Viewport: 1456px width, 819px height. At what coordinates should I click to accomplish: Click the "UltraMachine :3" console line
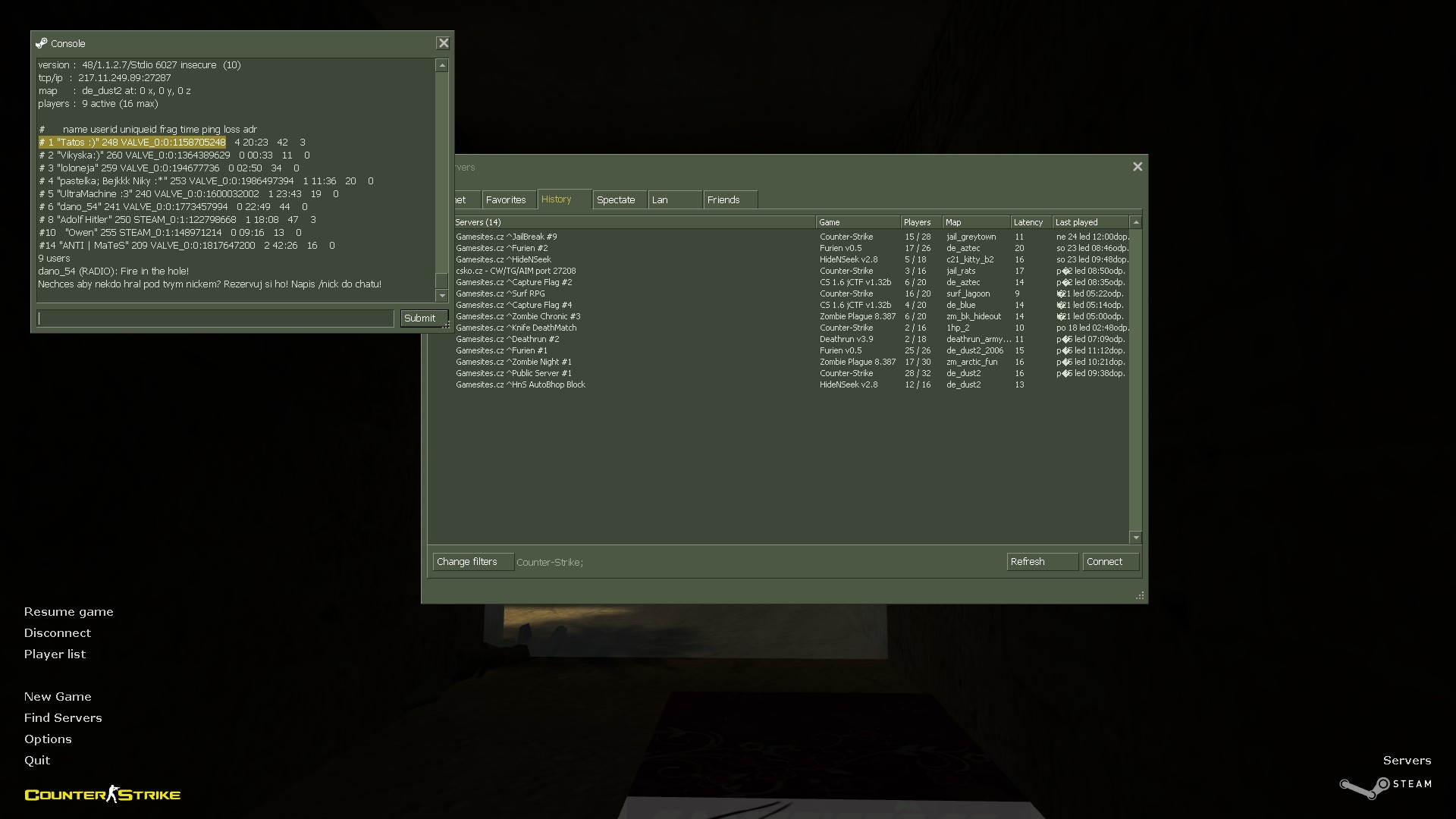189,194
